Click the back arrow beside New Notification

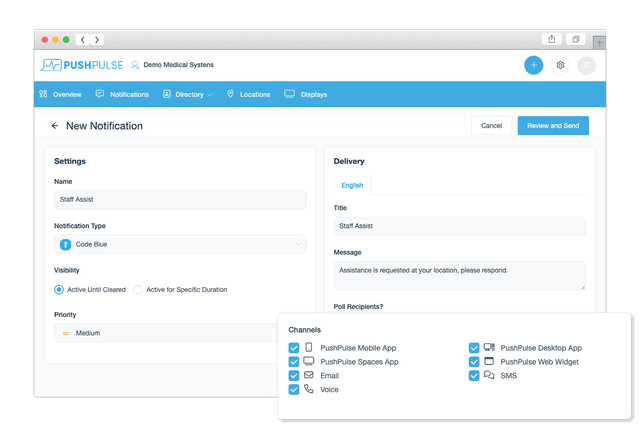(x=54, y=126)
